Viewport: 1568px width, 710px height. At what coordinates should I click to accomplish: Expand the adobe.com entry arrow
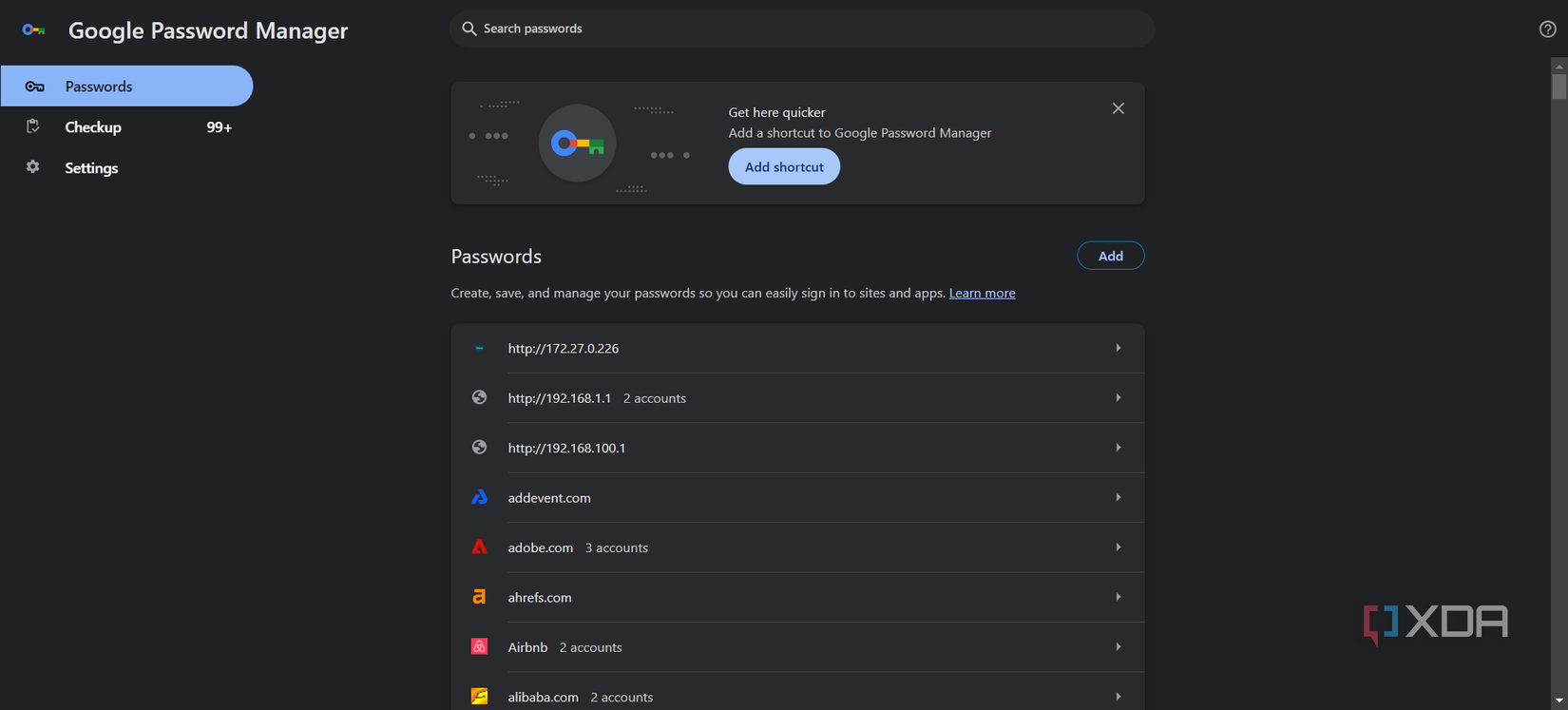(1119, 547)
